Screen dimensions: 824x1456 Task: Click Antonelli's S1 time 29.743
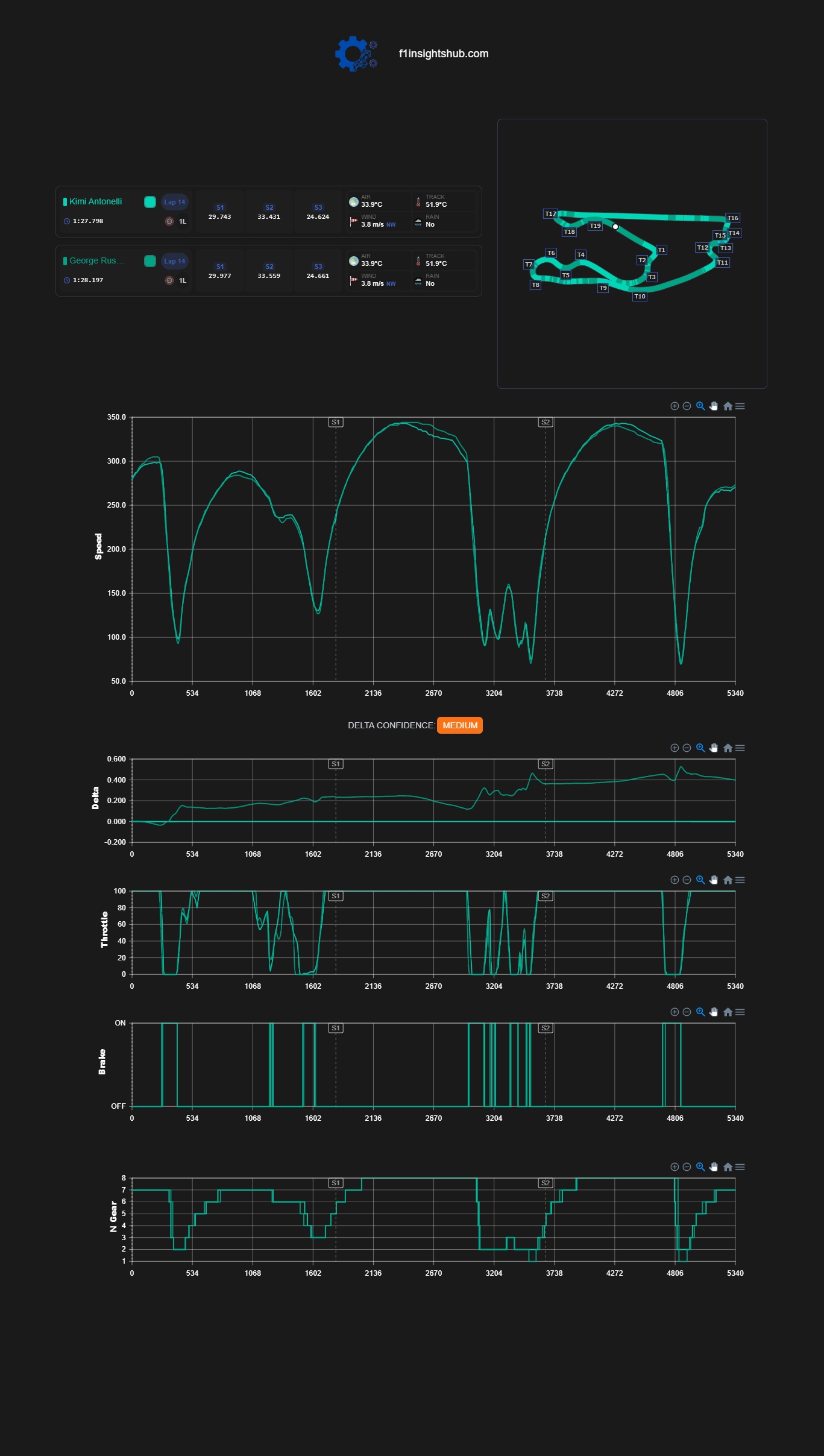click(x=220, y=217)
